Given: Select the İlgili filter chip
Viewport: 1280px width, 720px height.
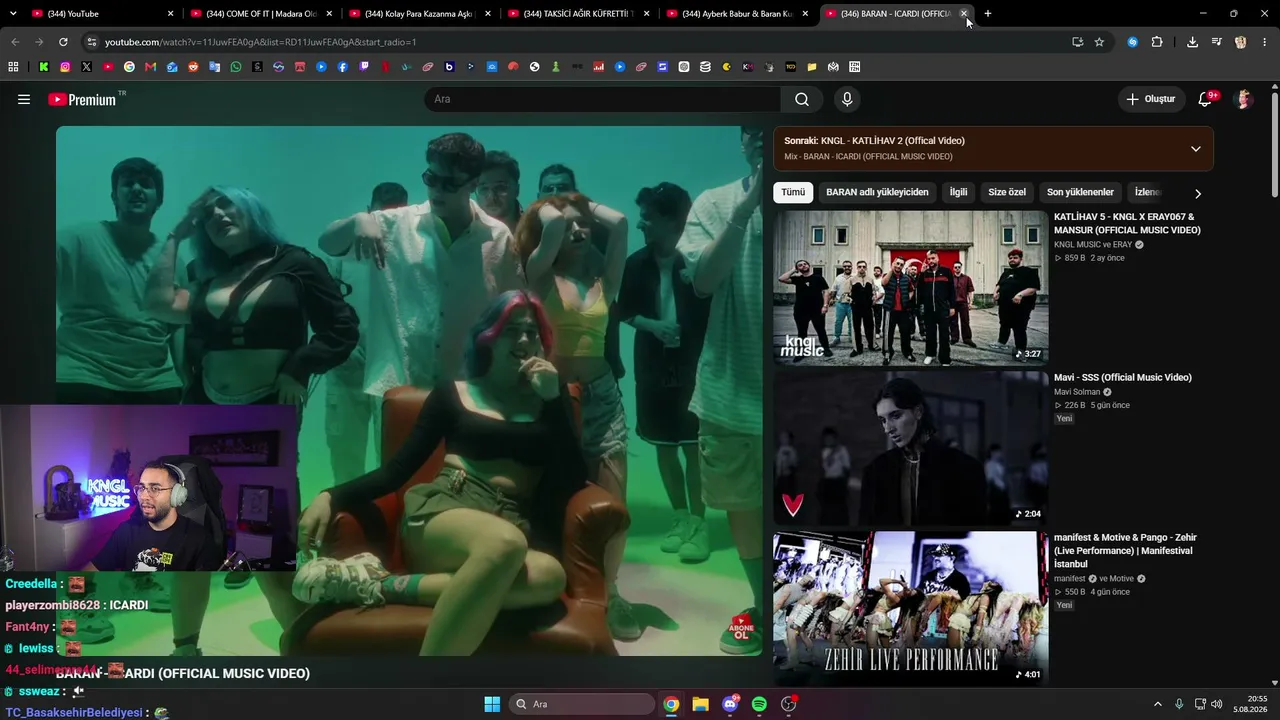Looking at the screenshot, I should tap(958, 192).
